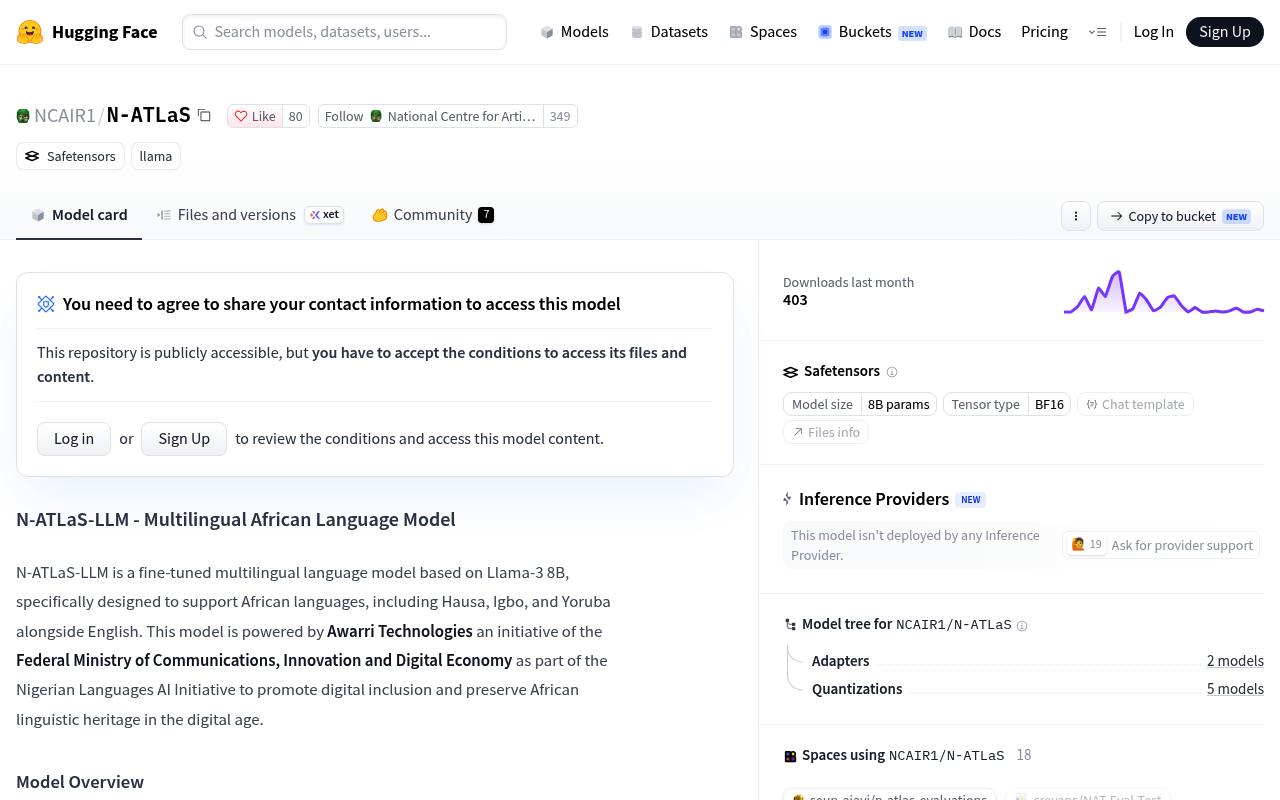This screenshot has height=800, width=1280.
Task: Open the llama tag
Action: [156, 156]
